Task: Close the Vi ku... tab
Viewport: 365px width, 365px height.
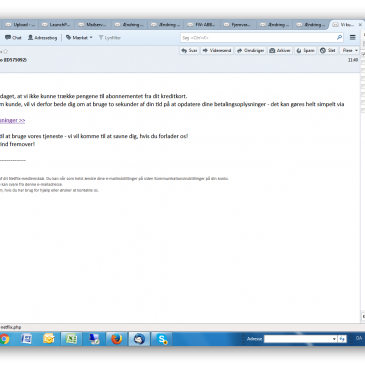Action: [360, 25]
